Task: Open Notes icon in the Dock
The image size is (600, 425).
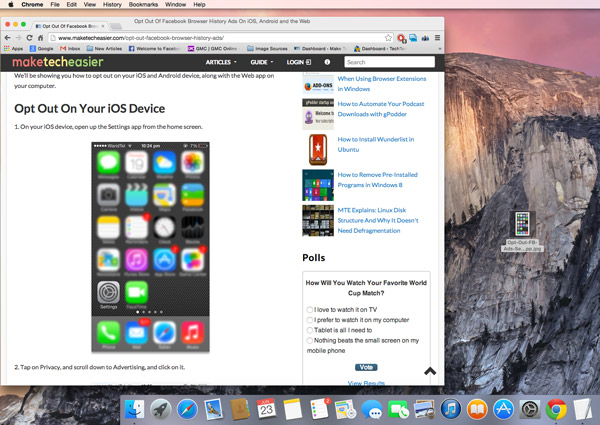Action: click(x=293, y=409)
